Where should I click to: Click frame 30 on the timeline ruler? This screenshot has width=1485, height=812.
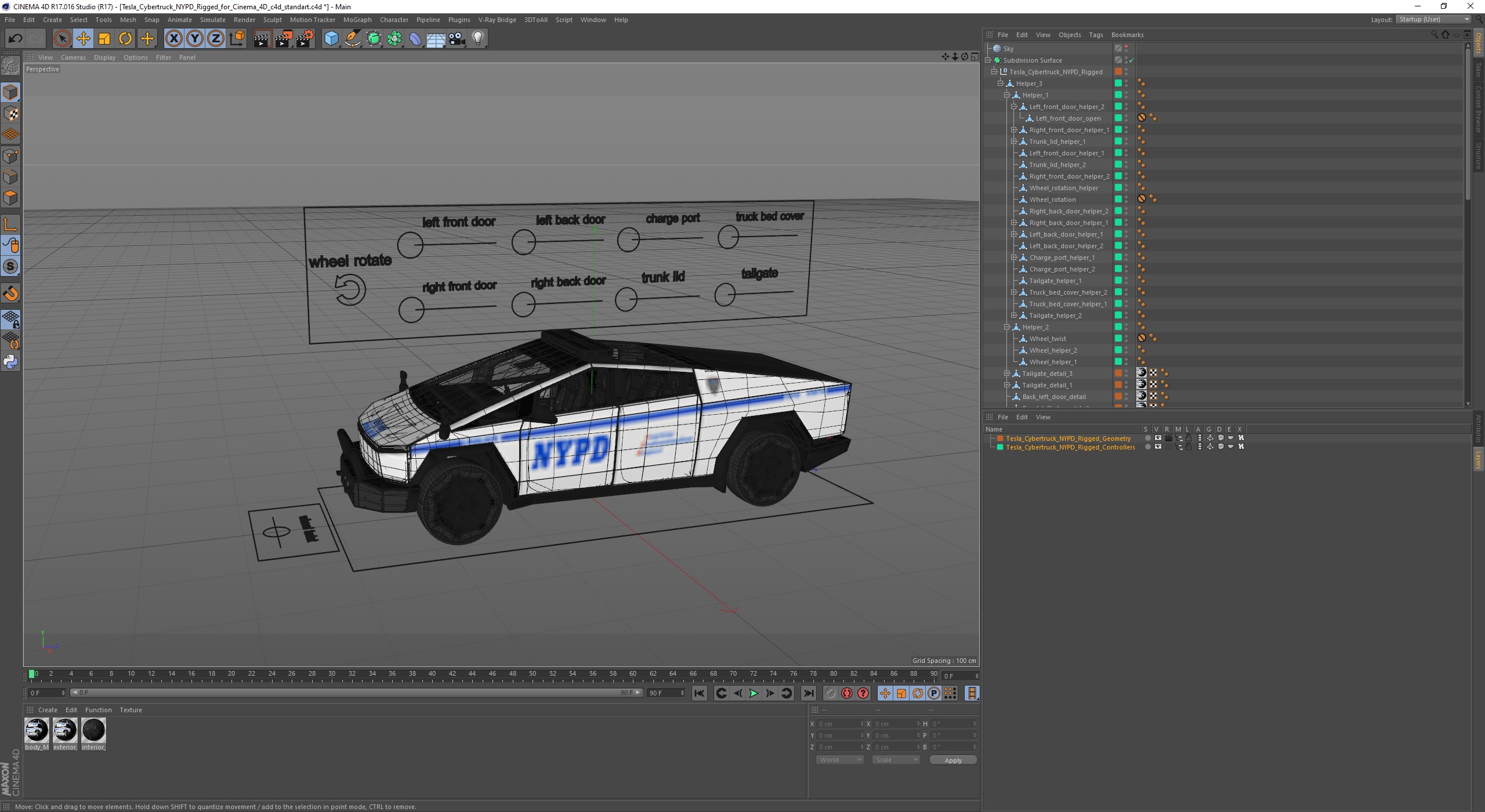[332, 674]
